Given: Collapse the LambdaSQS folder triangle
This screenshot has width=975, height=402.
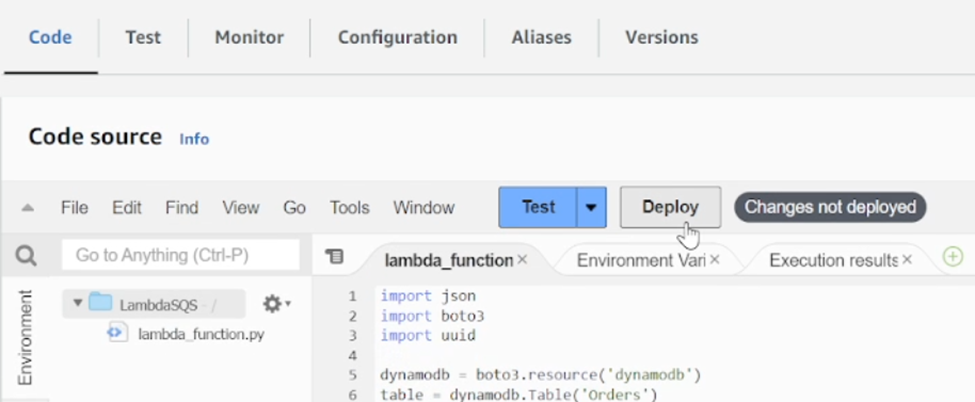Looking at the screenshot, I should [x=78, y=303].
